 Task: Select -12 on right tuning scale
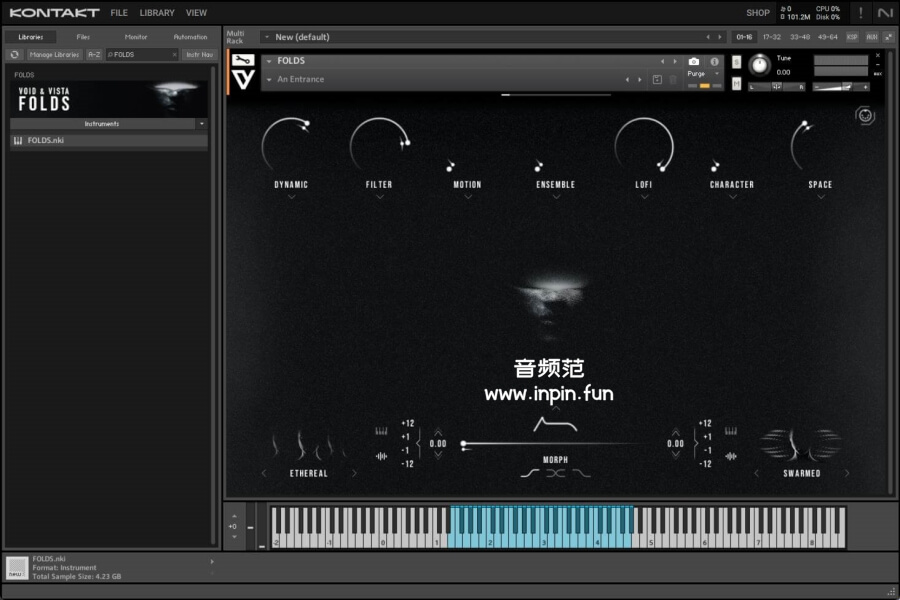pos(705,464)
